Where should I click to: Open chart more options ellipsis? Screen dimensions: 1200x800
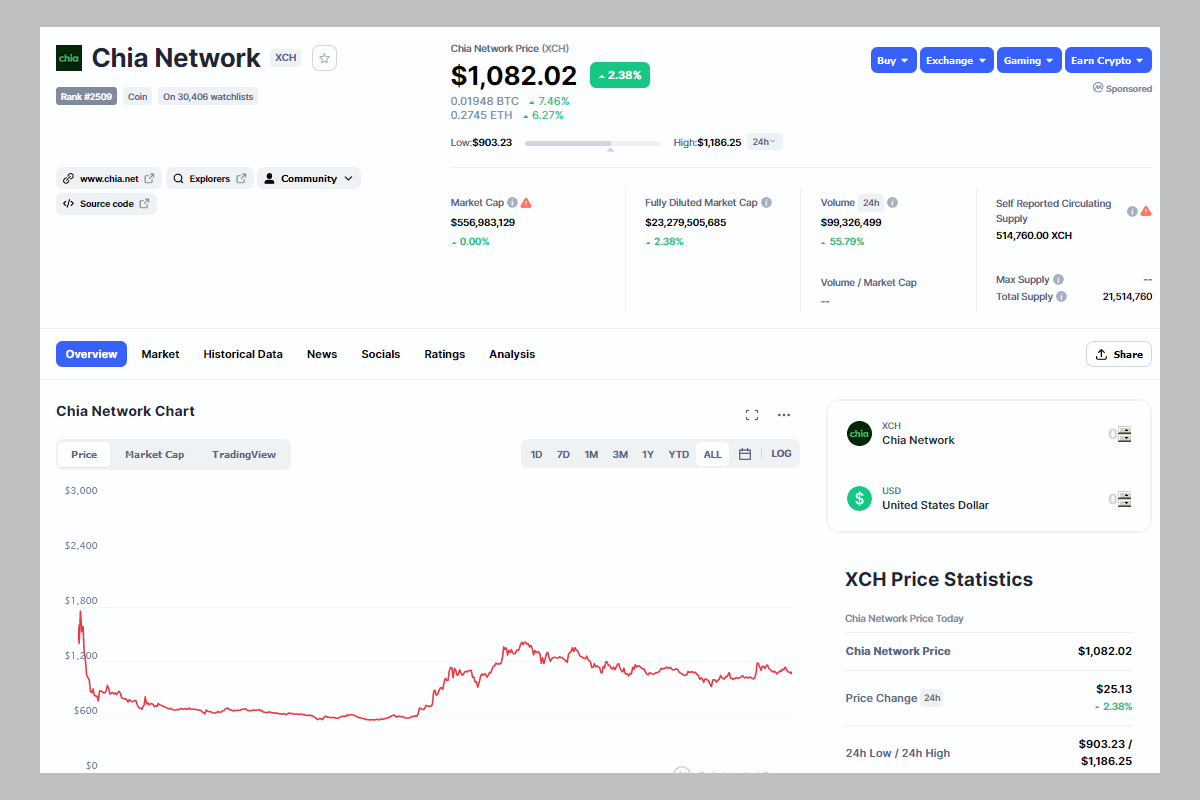[x=784, y=415]
